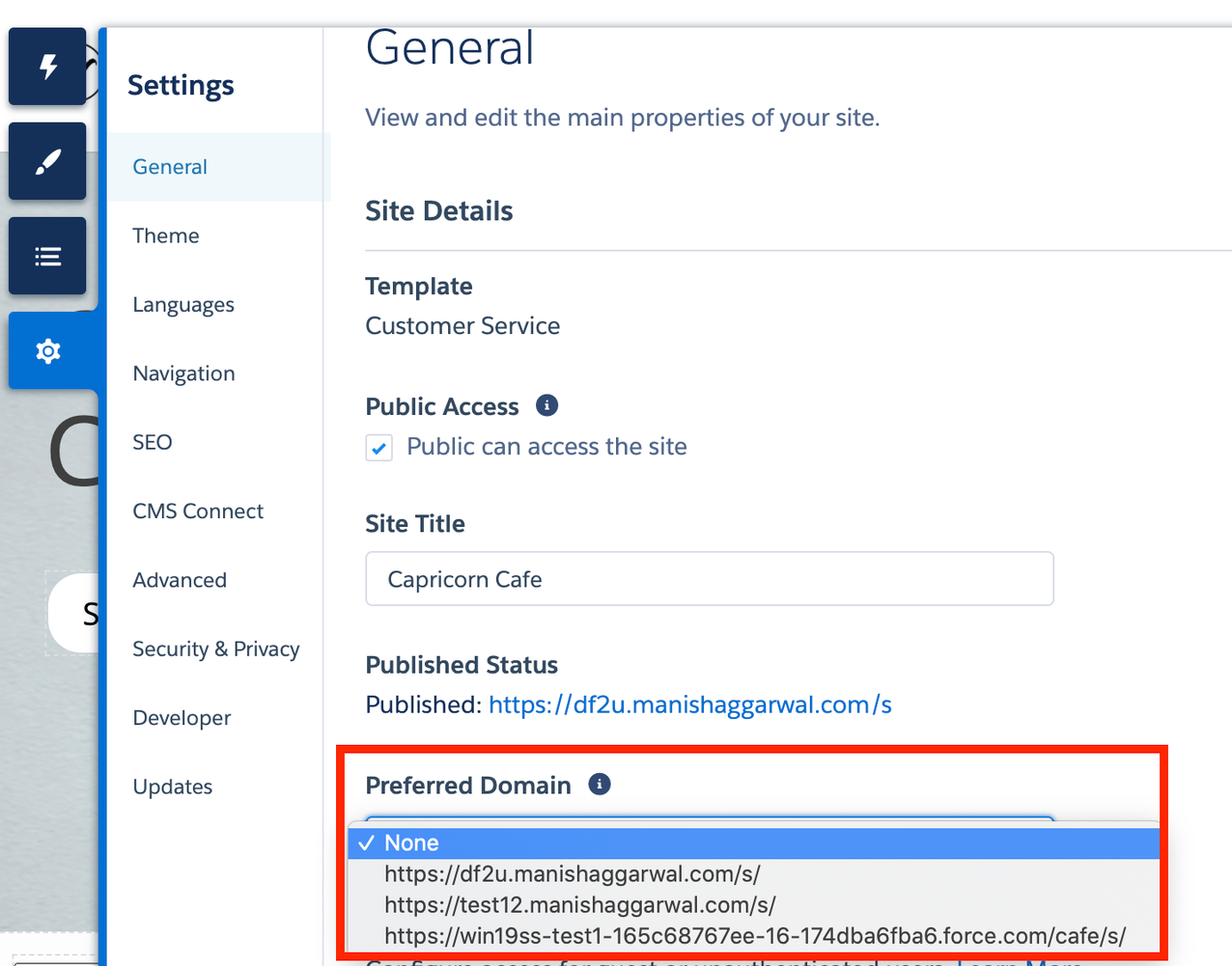Open the Components lightning bolt panel
This screenshot has width=1232, height=966.
[x=47, y=67]
